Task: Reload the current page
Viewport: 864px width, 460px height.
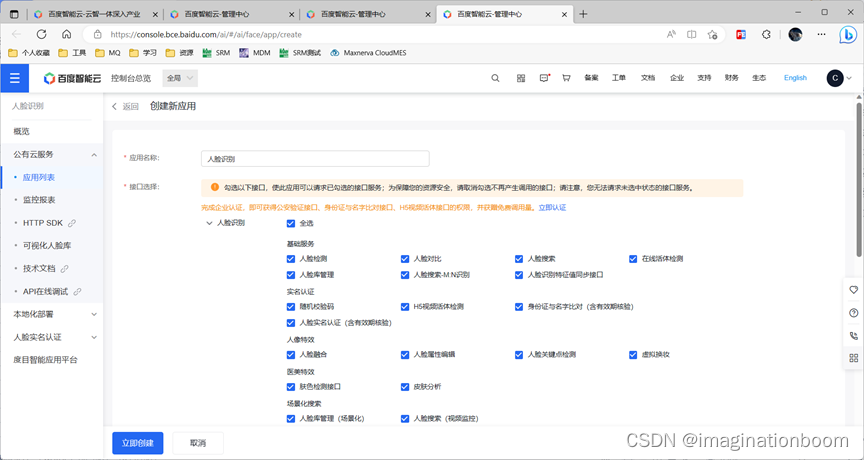Action: pyautogui.click(x=41, y=34)
